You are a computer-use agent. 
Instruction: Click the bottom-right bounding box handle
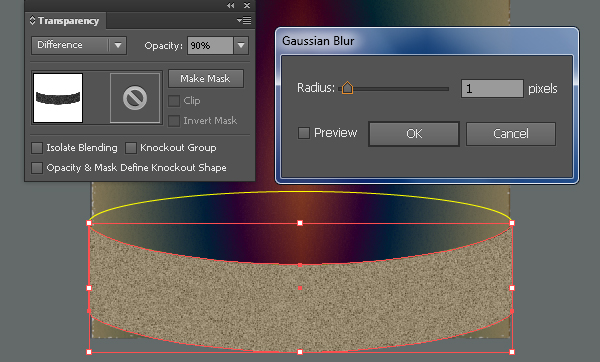pyautogui.click(x=512, y=352)
